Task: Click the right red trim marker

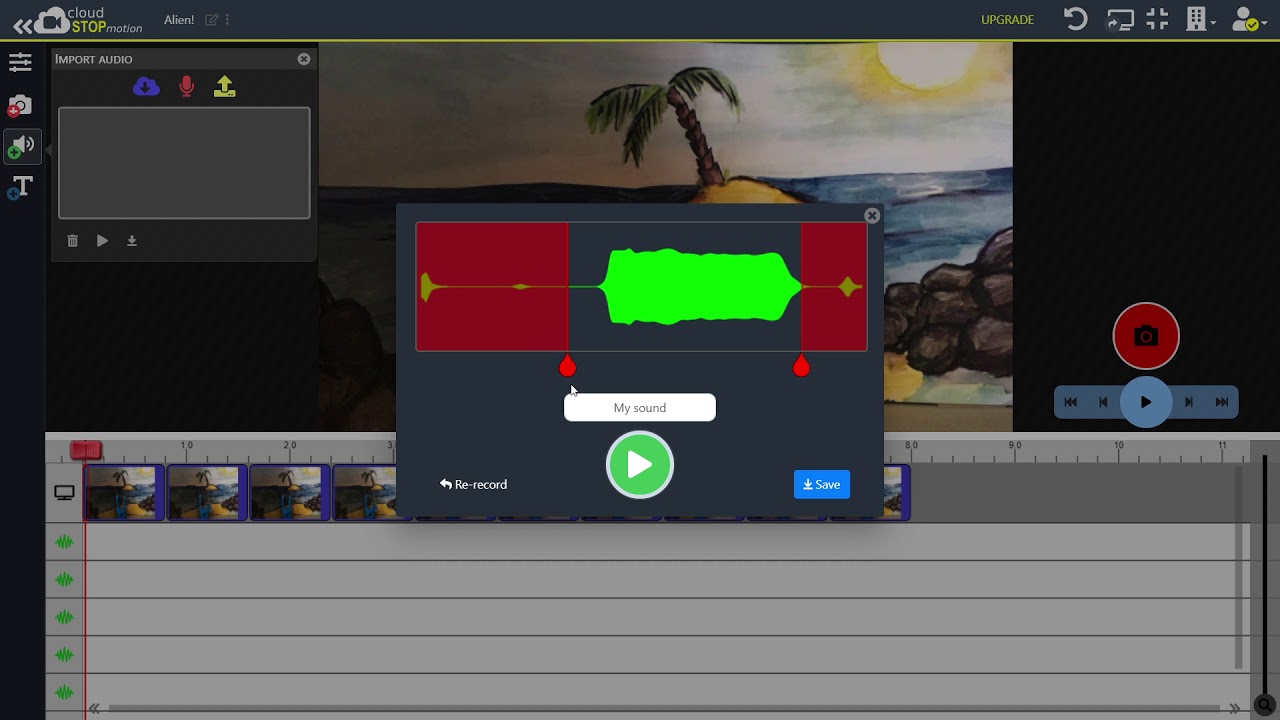Action: [801, 366]
